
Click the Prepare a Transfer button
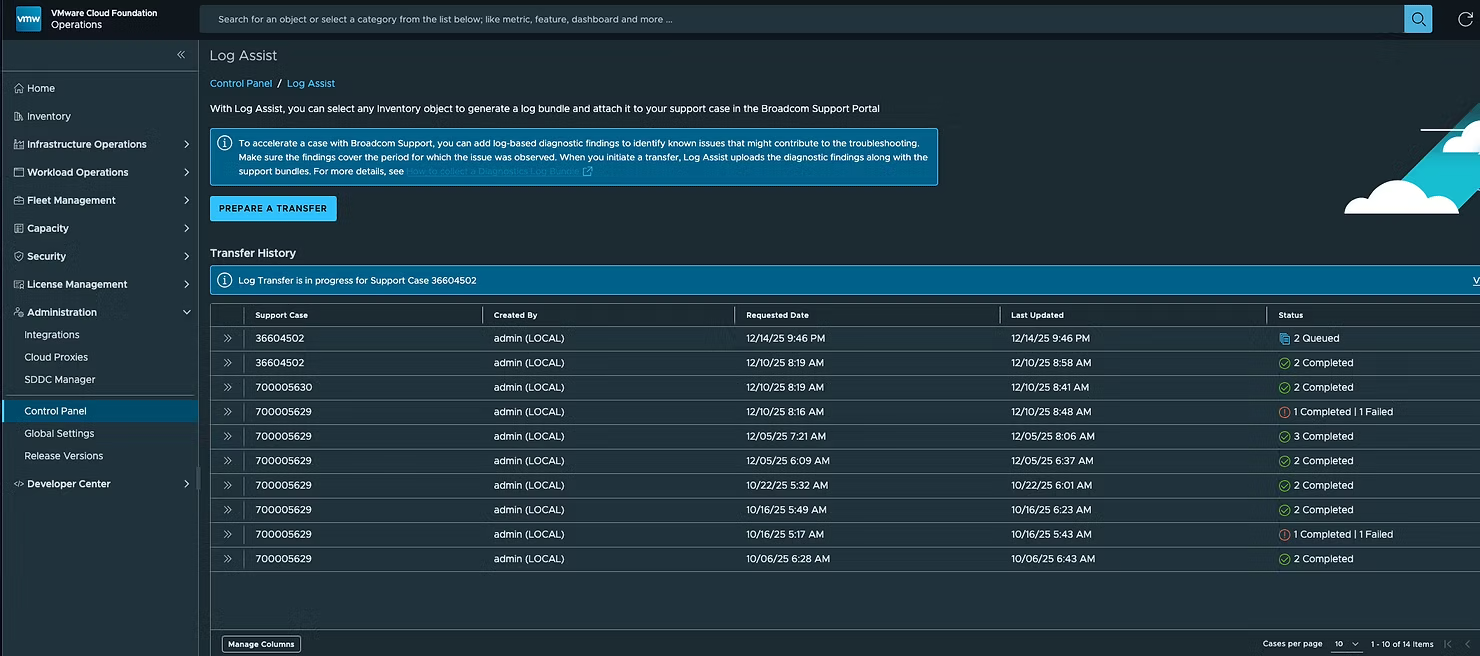[x=273, y=208]
